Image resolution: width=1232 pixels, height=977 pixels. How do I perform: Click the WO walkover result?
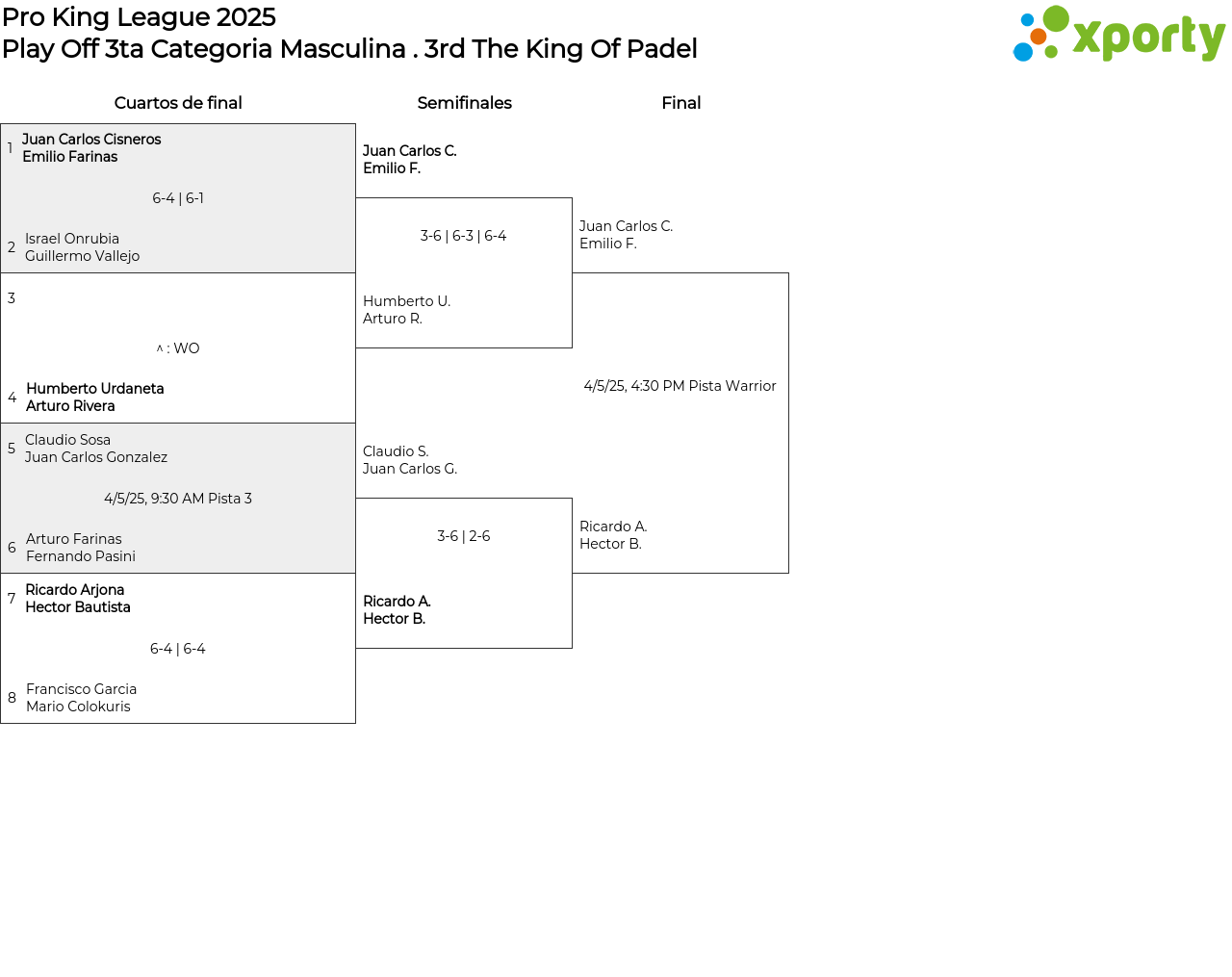[x=178, y=348]
